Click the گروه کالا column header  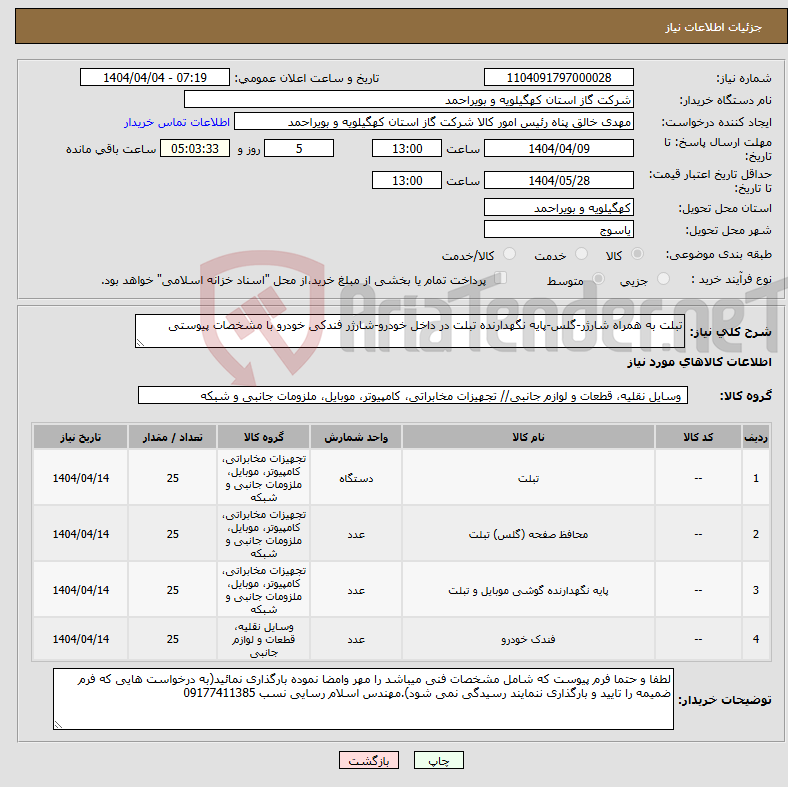tap(263, 437)
